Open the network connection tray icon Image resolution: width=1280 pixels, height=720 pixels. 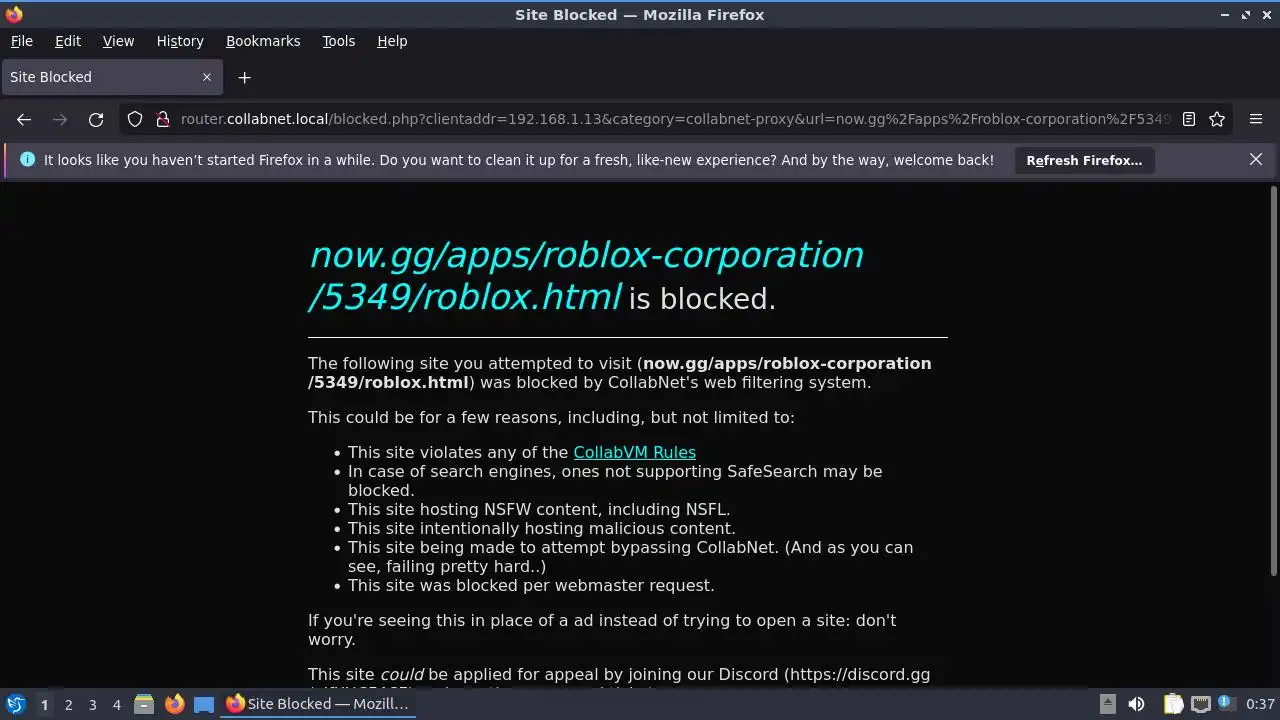[1201, 704]
